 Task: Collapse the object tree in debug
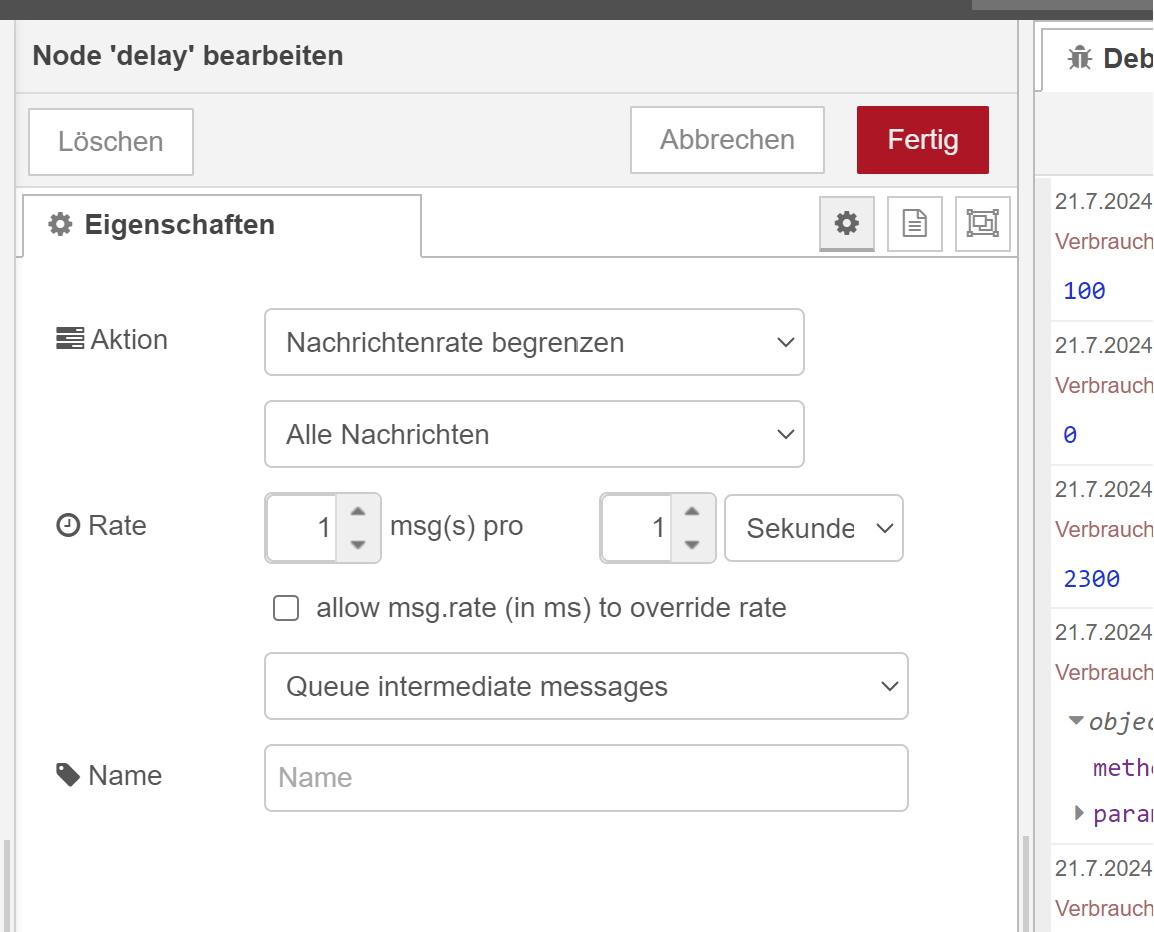tap(1076, 720)
